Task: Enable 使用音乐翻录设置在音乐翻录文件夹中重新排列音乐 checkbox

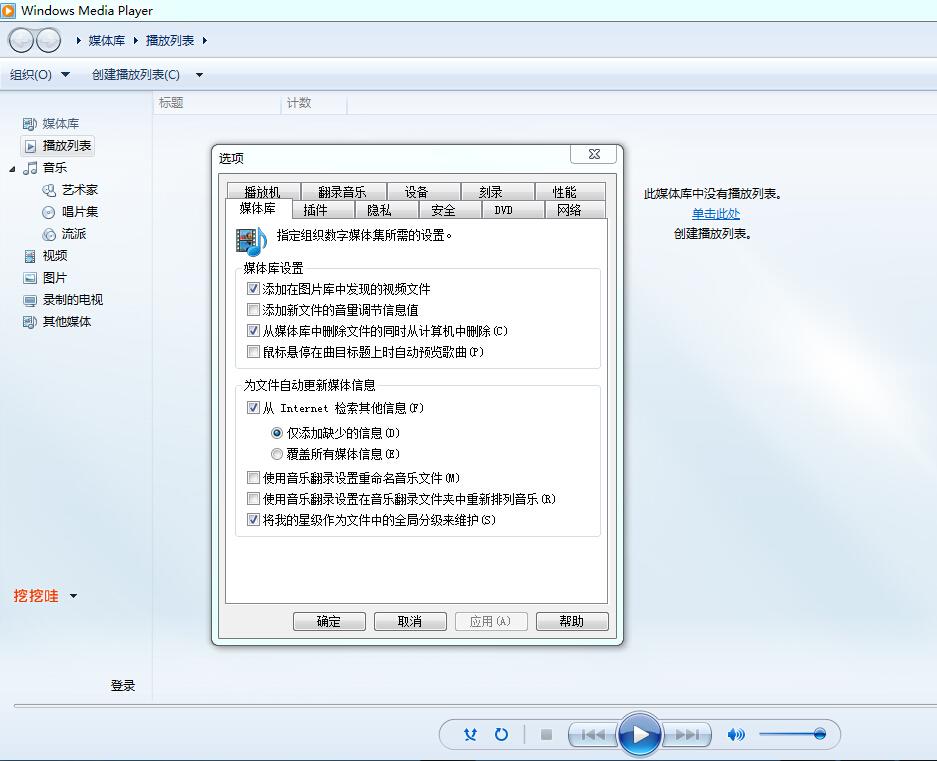Action: click(x=253, y=499)
